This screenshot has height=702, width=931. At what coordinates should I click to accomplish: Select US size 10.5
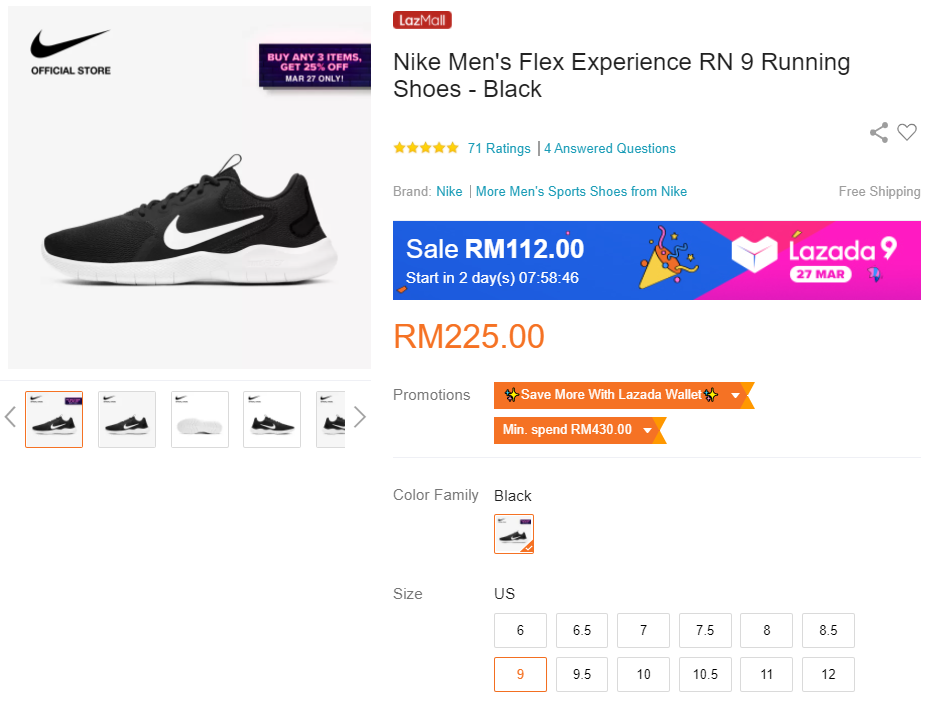pyautogui.click(x=705, y=675)
